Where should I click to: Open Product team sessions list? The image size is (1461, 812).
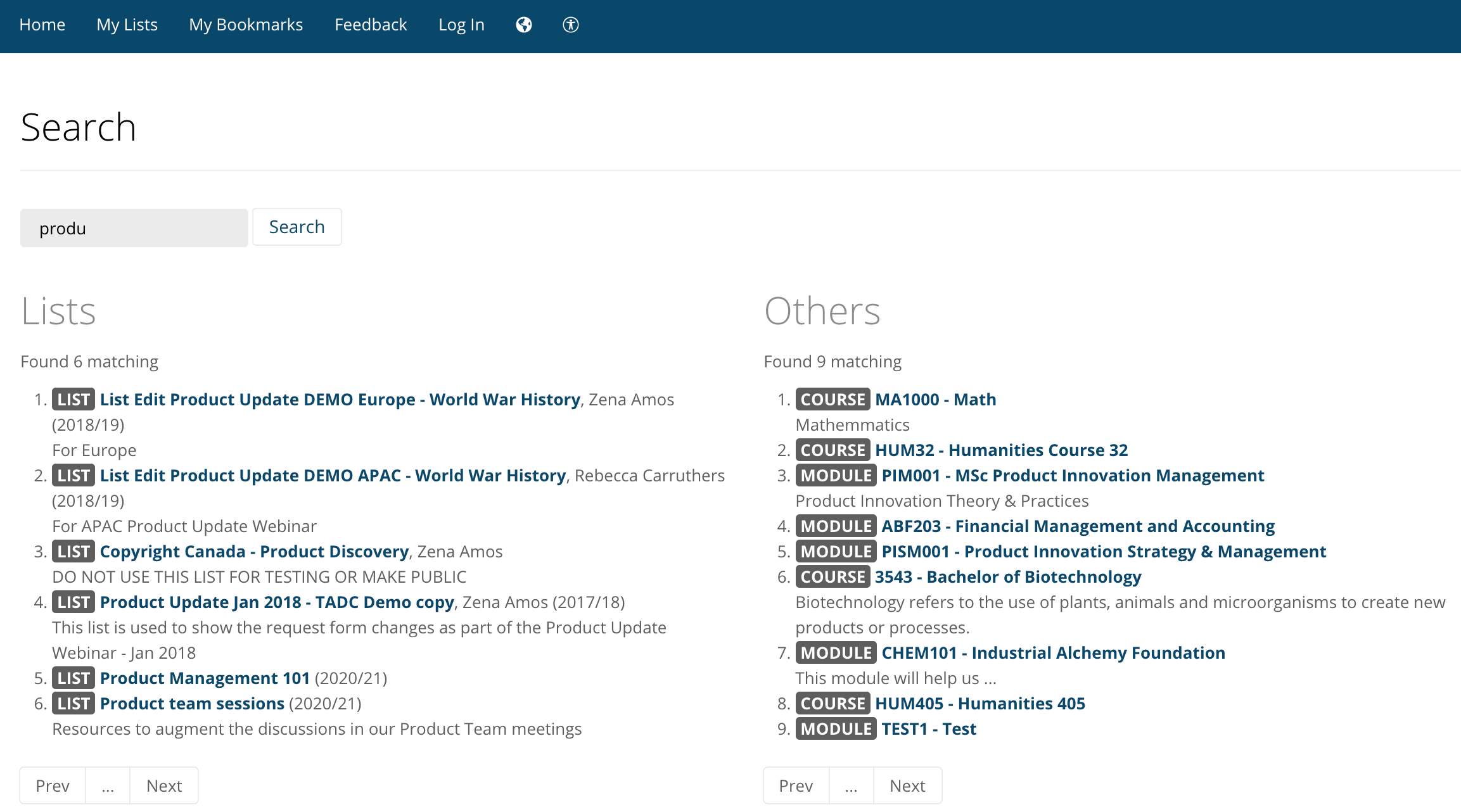pos(193,704)
